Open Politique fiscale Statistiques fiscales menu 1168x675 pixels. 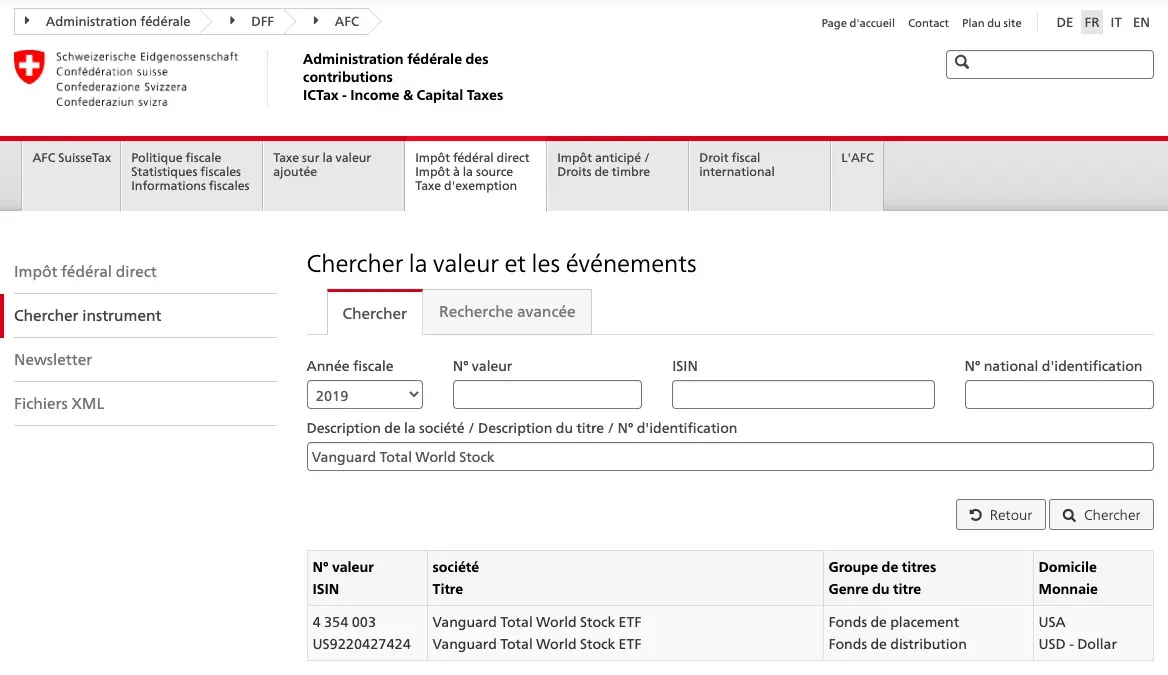pos(191,176)
